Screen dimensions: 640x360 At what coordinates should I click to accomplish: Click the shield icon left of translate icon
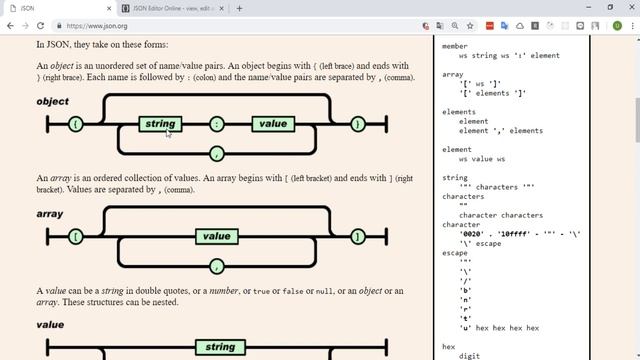point(426,26)
